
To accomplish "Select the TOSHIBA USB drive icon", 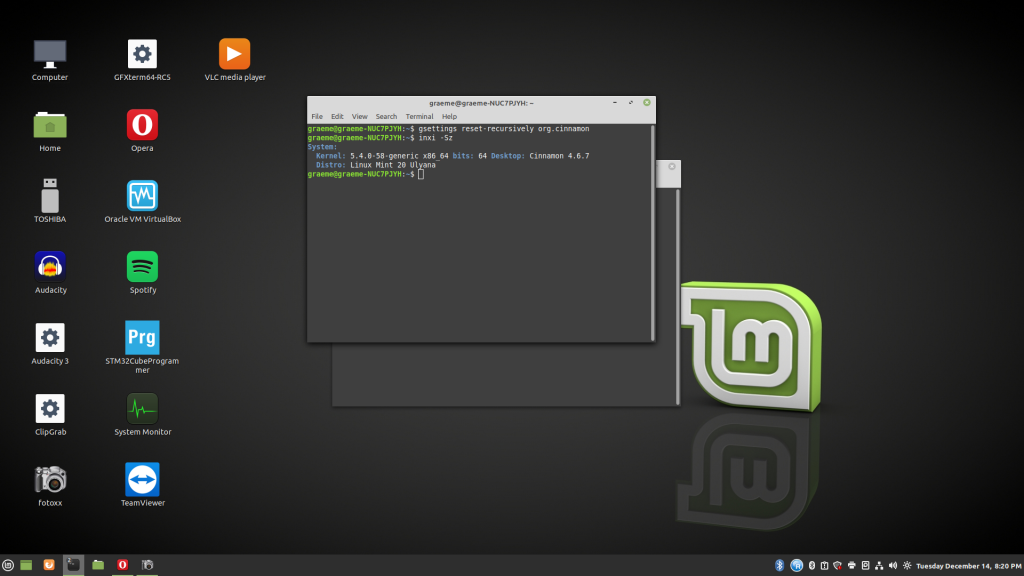I will click(50, 196).
